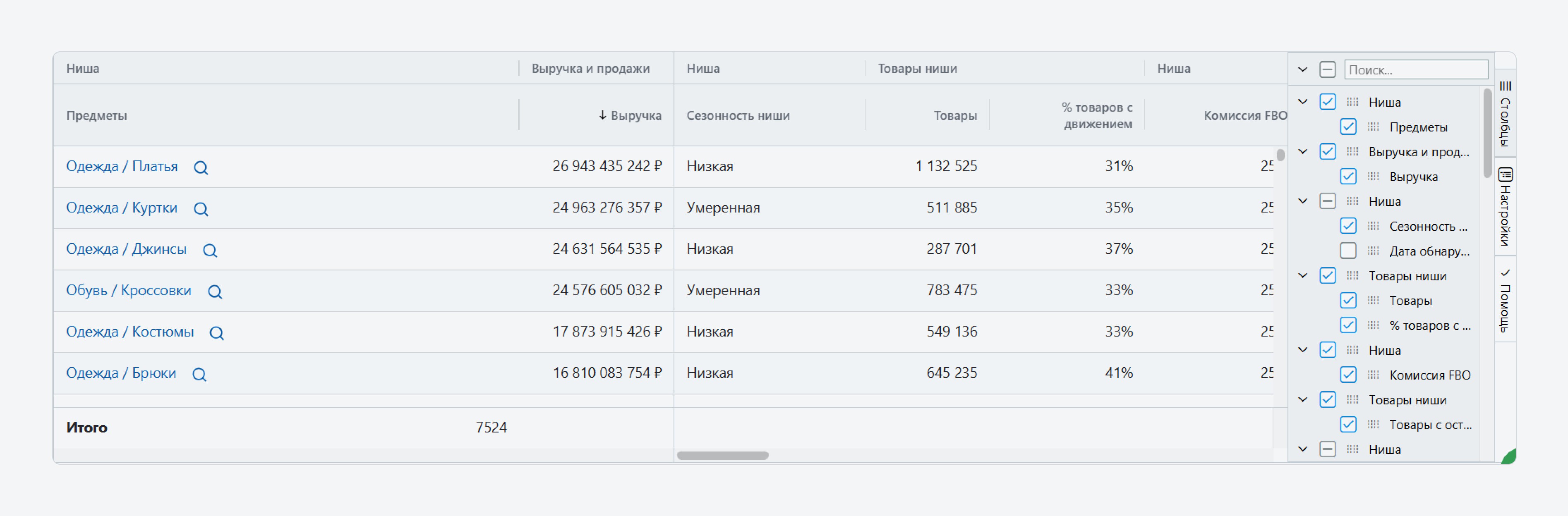Collapse the Выручка и прод... group

pos(1303,151)
